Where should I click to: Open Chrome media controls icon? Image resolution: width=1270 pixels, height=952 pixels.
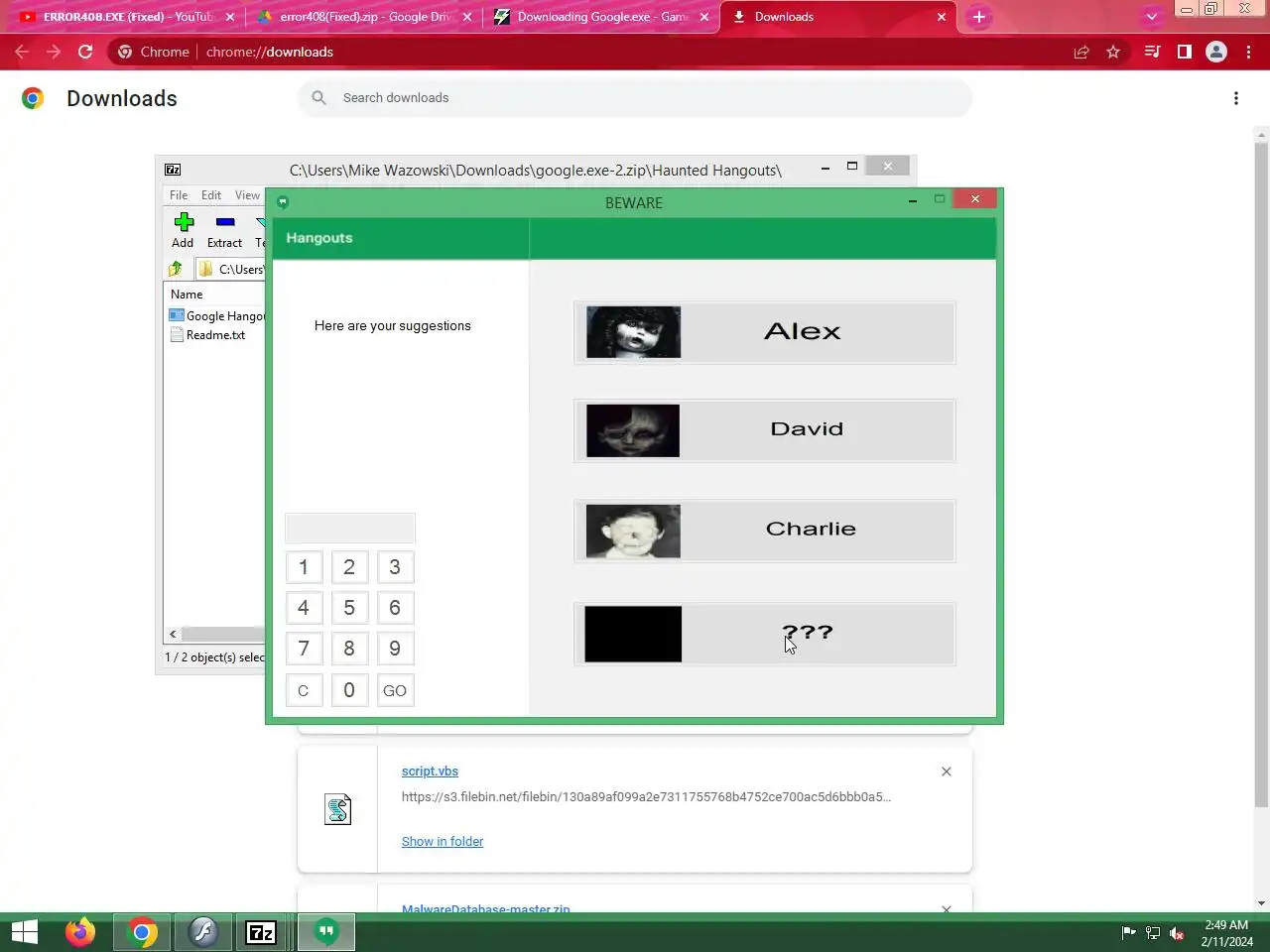(x=1152, y=52)
